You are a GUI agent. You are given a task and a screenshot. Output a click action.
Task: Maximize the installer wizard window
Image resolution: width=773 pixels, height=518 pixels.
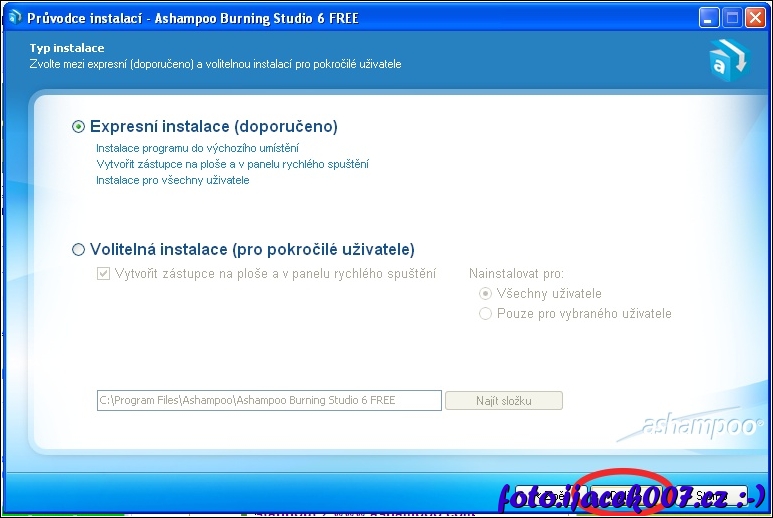tap(732, 18)
